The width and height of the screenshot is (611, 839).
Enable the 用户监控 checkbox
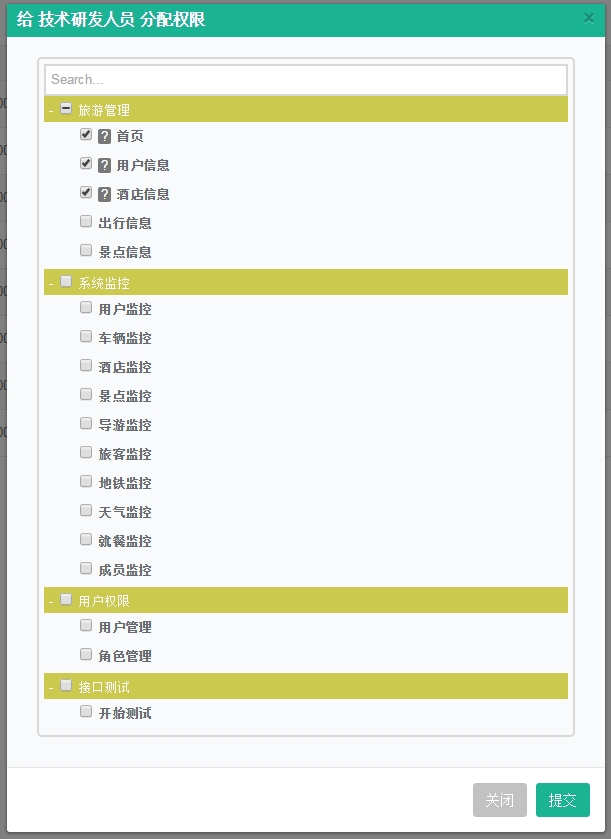point(86,307)
